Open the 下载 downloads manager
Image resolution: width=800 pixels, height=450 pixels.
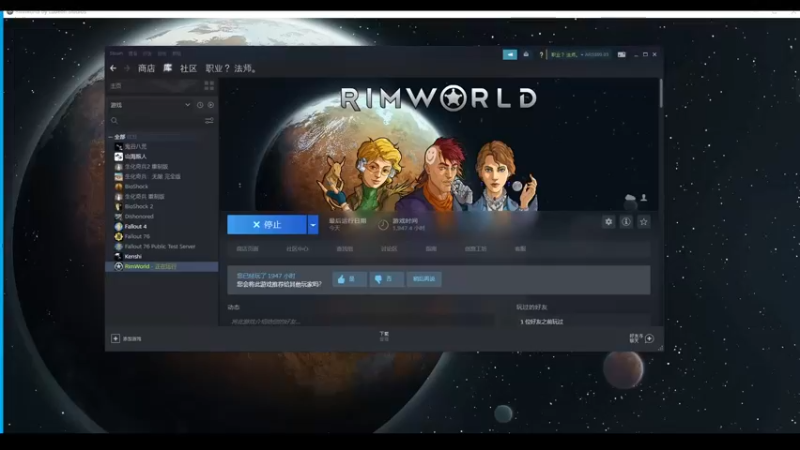tap(384, 336)
